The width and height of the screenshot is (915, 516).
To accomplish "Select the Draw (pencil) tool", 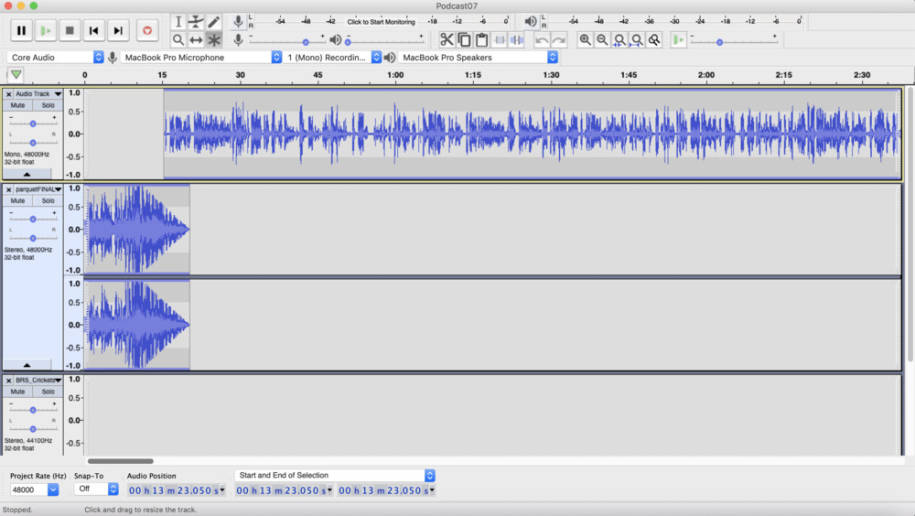I will [x=214, y=22].
